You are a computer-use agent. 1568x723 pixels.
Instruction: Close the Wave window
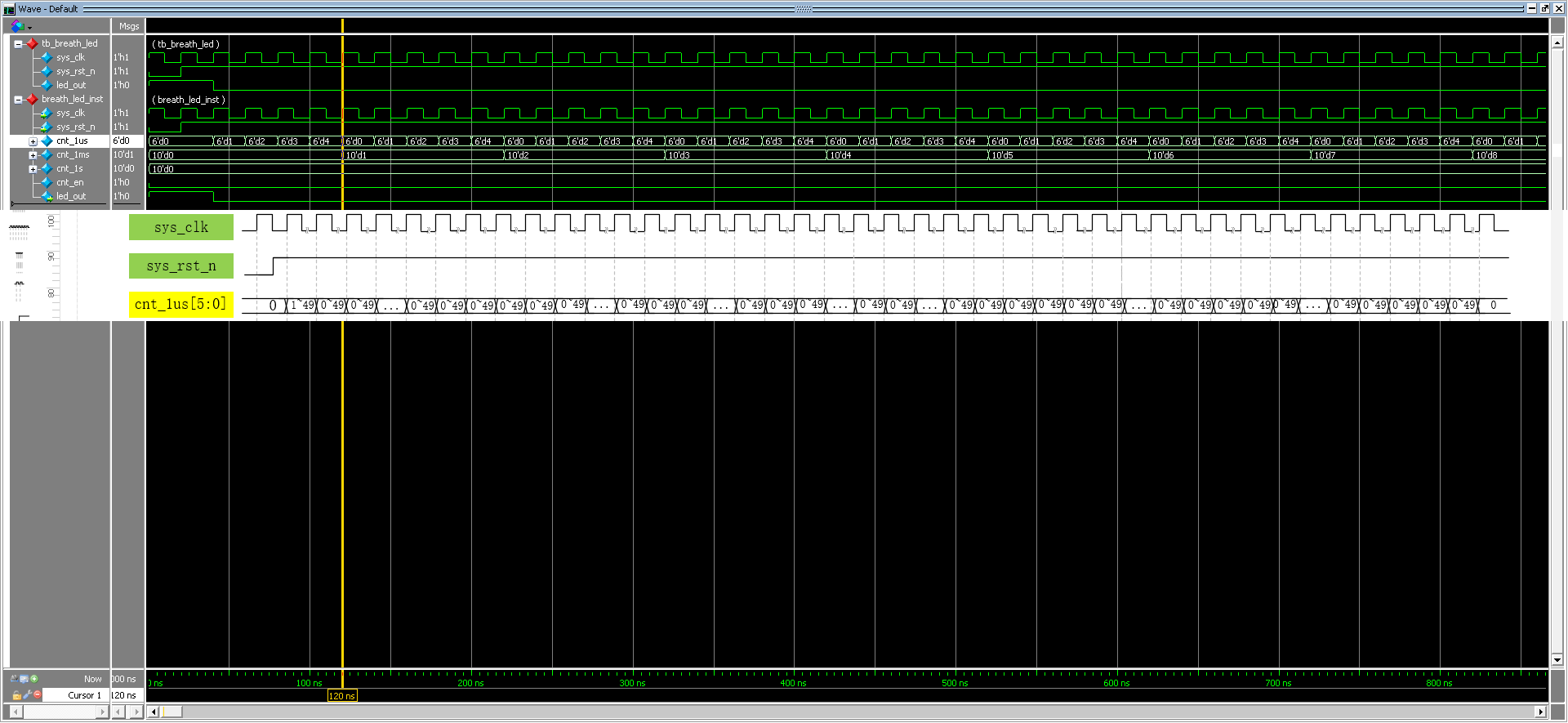point(1557,8)
